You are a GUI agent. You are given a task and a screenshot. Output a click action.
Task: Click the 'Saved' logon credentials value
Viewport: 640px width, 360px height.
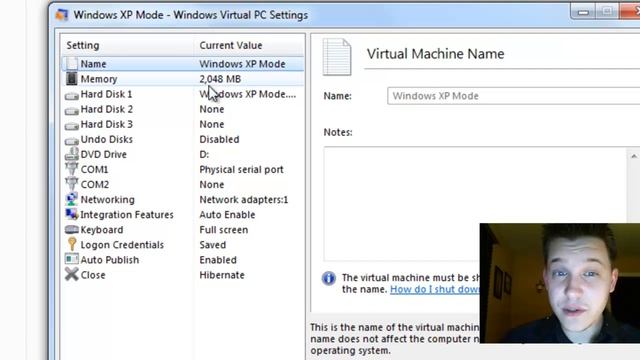tap(213, 245)
